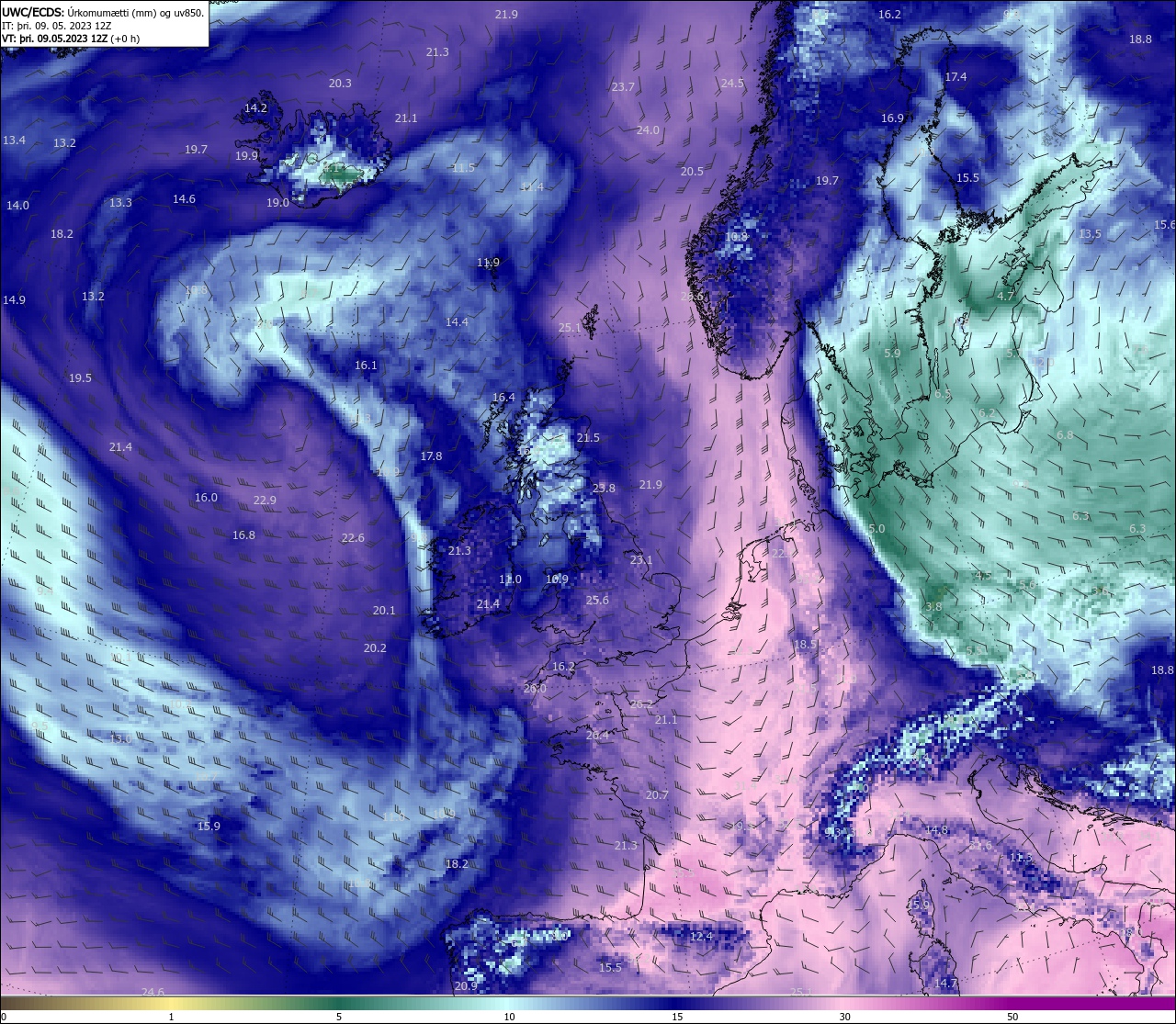Click the '20.5' map value
Viewport: 1176px width, 1024px height.
coord(692,172)
